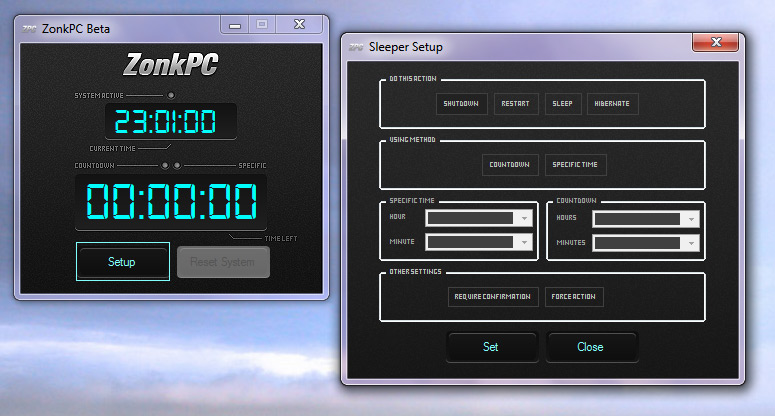The image size is (775, 416).
Task: Open Setup in the ZonkPC Beta window
Action: pos(123,261)
